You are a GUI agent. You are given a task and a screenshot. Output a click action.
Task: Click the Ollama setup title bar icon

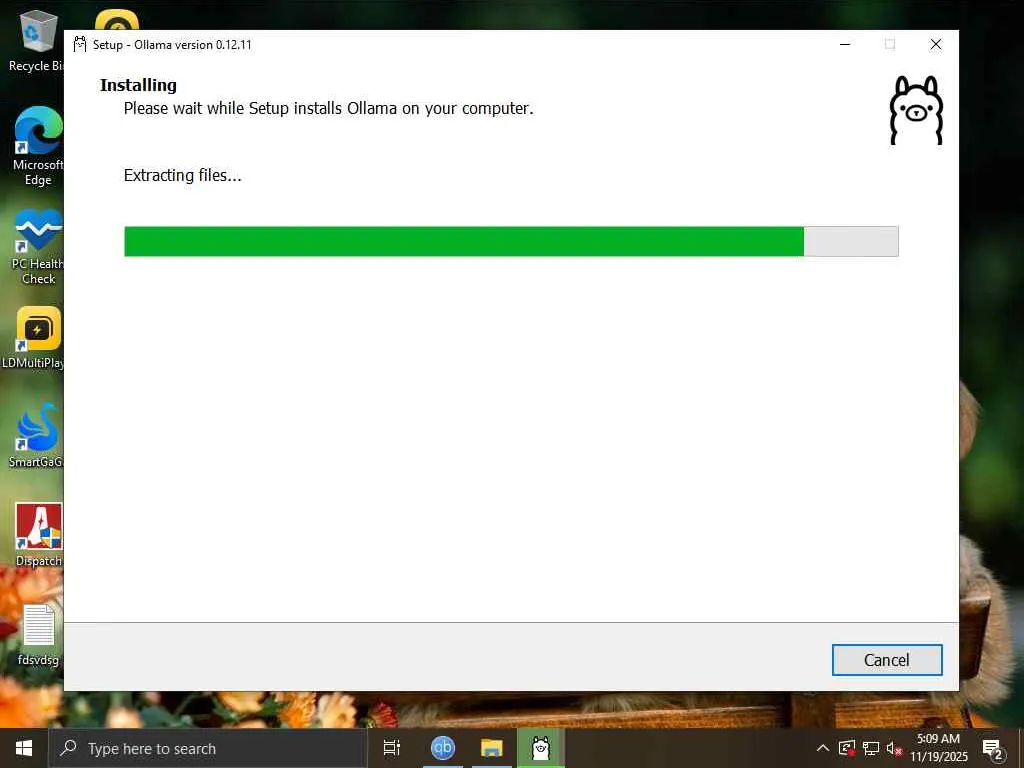coord(80,44)
